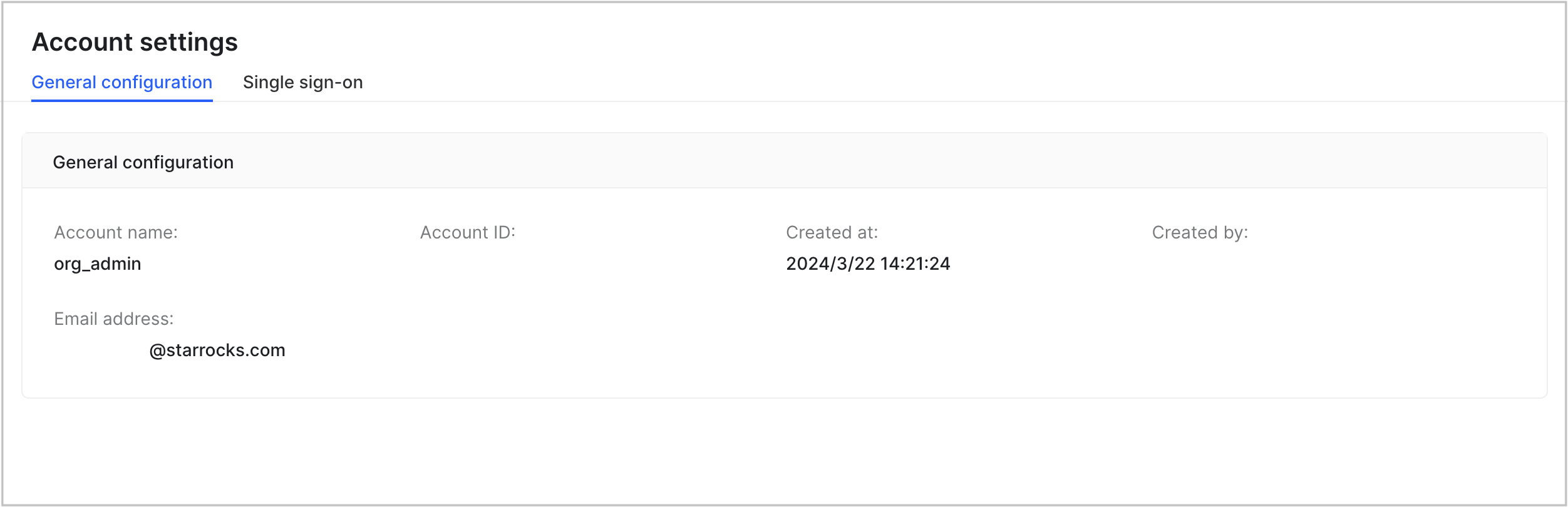Click the Account settings page title
This screenshot has width=1568, height=507.
(x=135, y=41)
